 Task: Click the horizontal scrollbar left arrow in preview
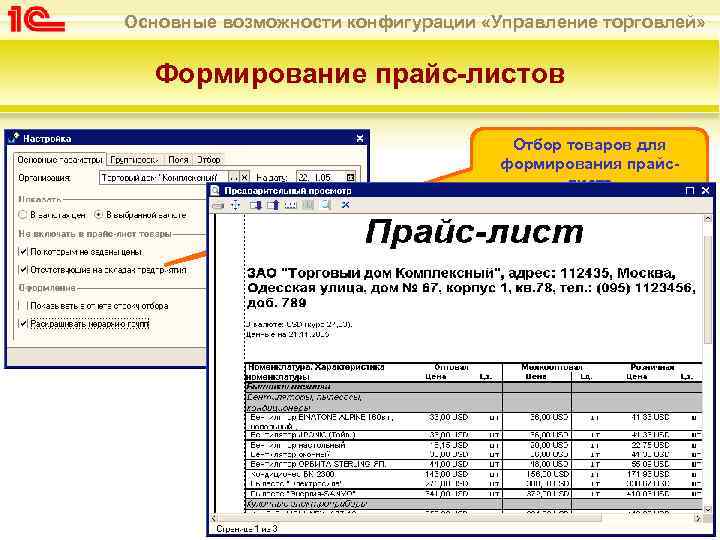(214, 518)
